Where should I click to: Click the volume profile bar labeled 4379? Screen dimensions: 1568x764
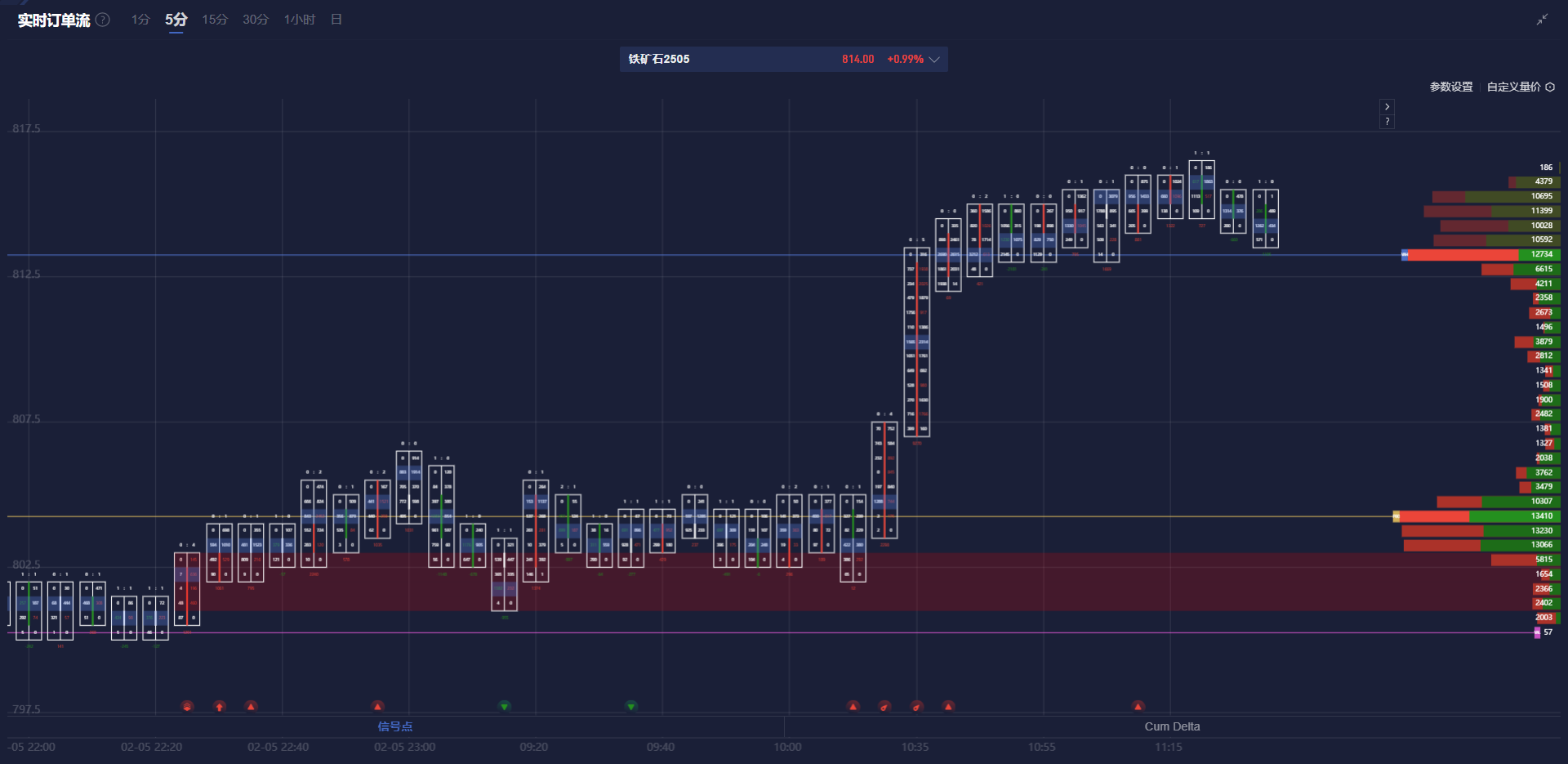[1535, 181]
